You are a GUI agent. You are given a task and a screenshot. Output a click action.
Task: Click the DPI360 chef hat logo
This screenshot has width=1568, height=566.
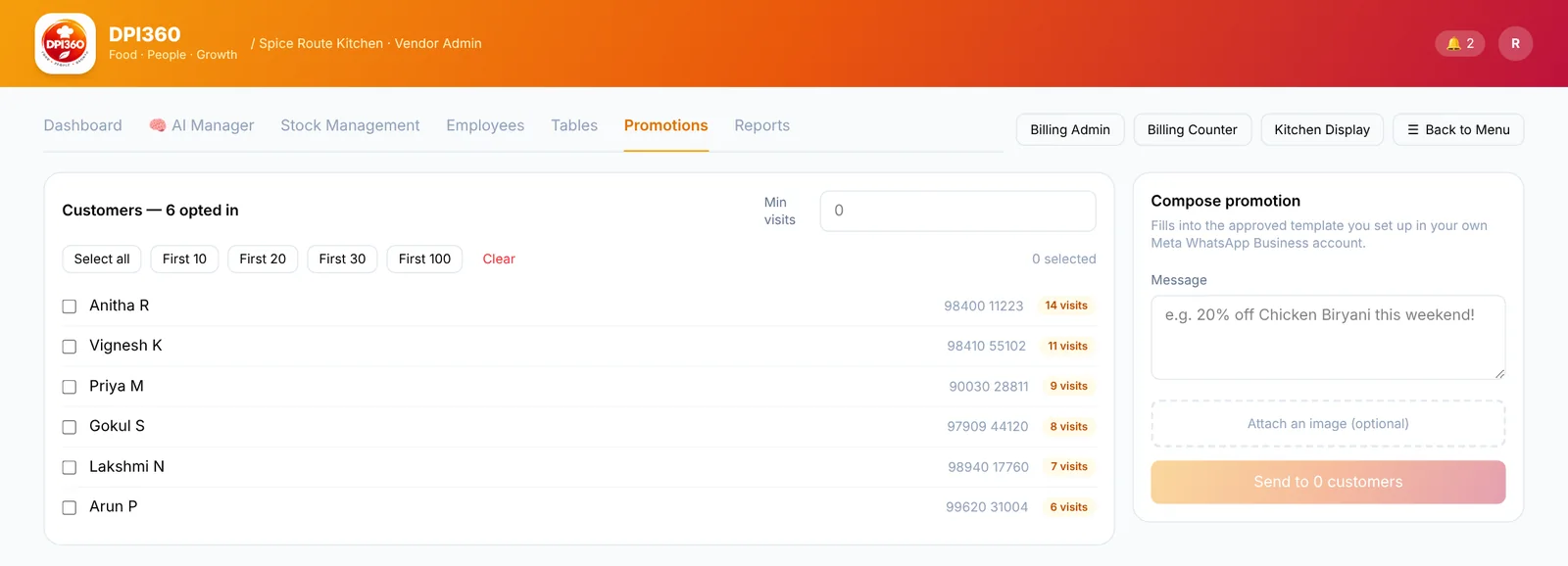(x=65, y=43)
